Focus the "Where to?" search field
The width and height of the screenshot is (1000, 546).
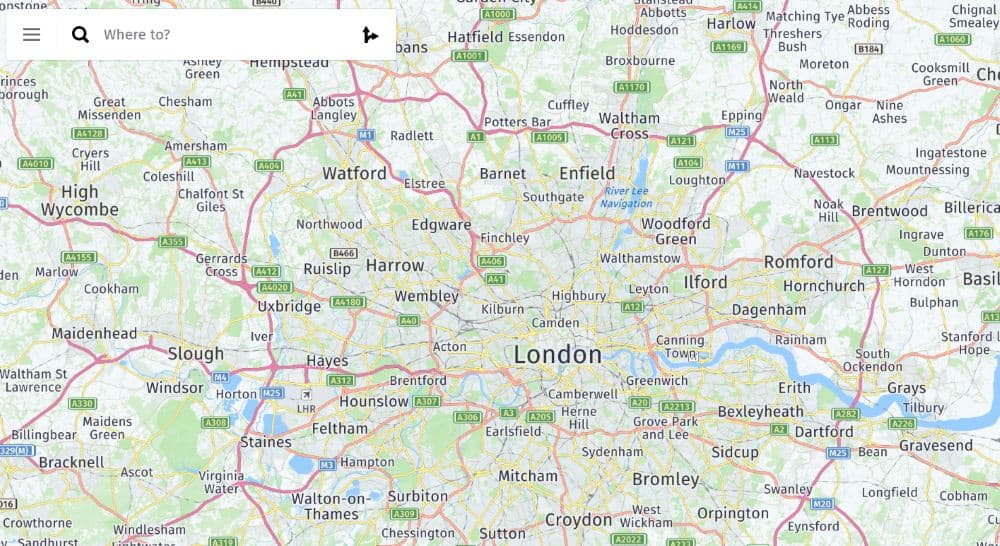pyautogui.click(x=226, y=34)
